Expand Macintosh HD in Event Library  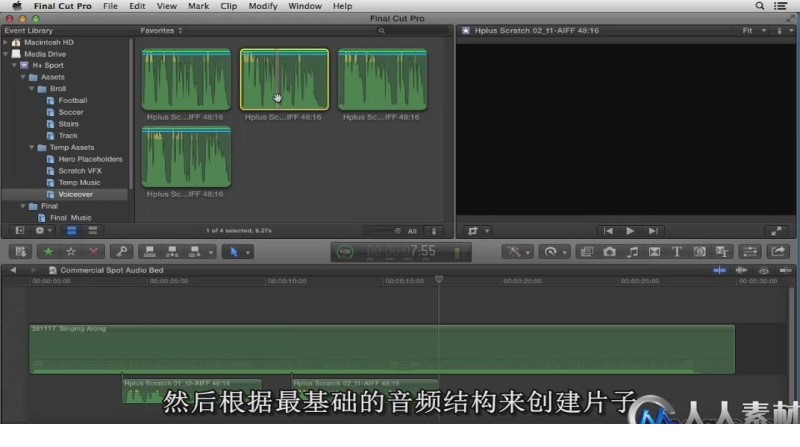point(6,42)
